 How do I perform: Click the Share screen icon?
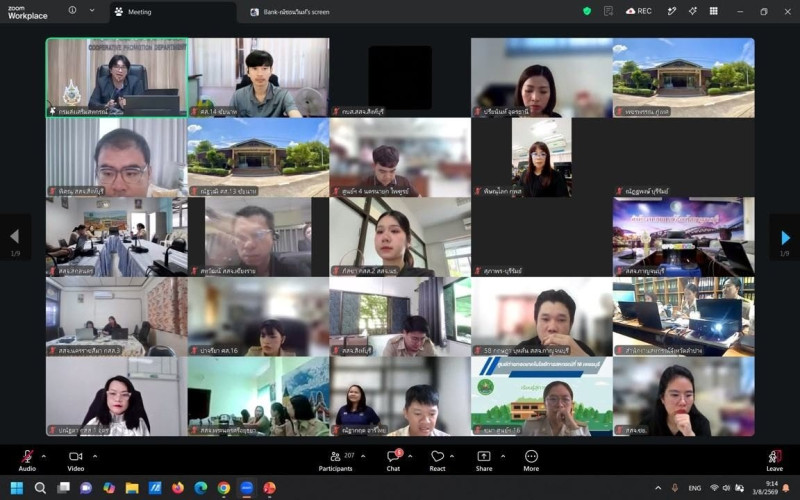click(484, 456)
